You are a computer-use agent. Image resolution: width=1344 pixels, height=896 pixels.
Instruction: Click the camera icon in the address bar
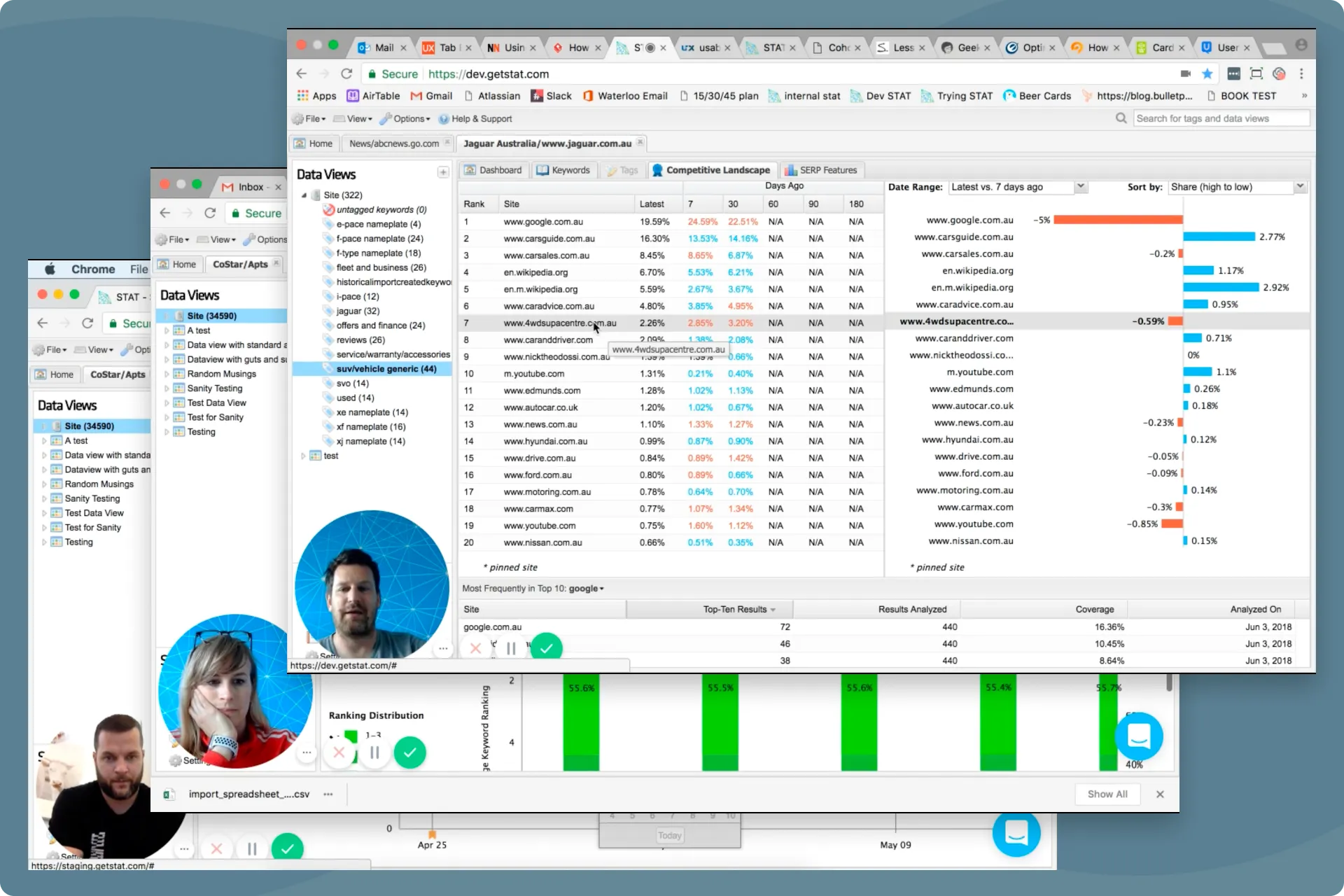click(x=1186, y=73)
